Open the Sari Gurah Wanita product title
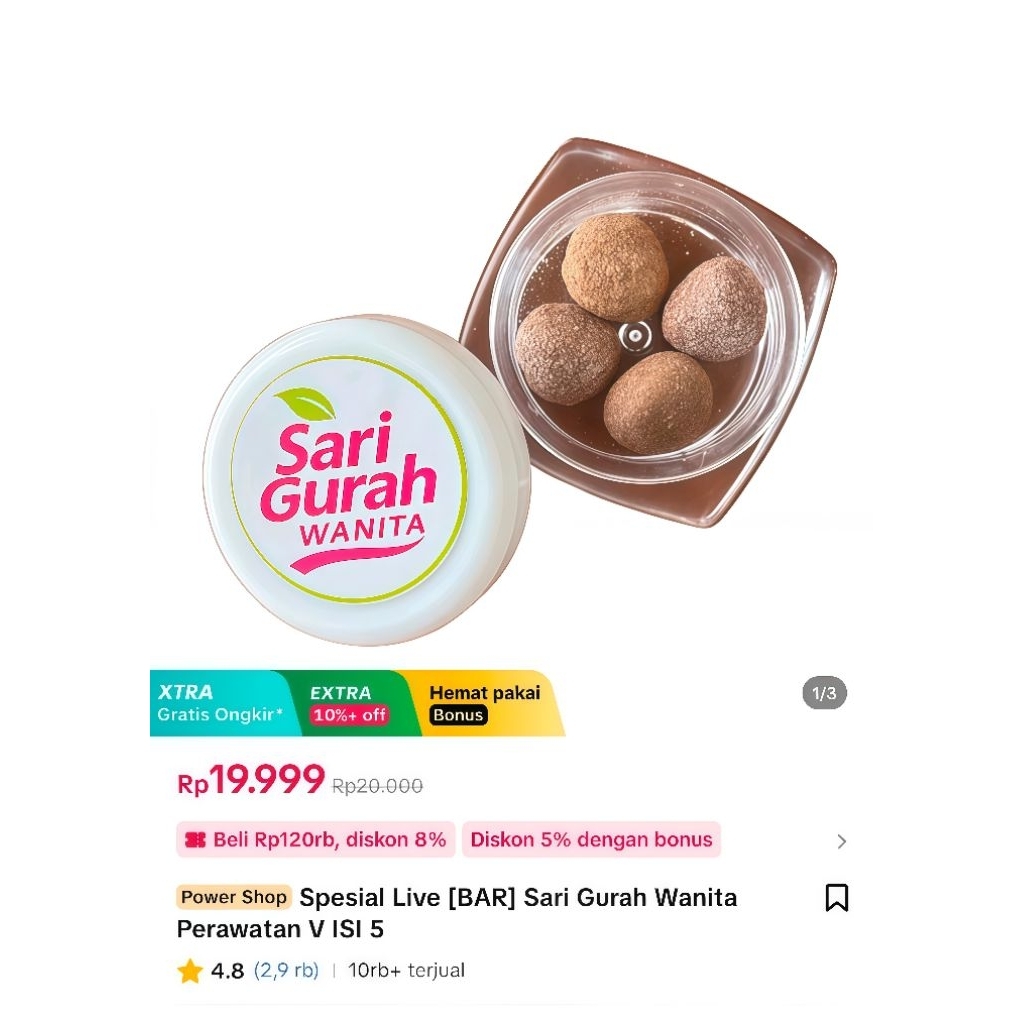This screenshot has width=1024, height=1024. tap(456, 913)
